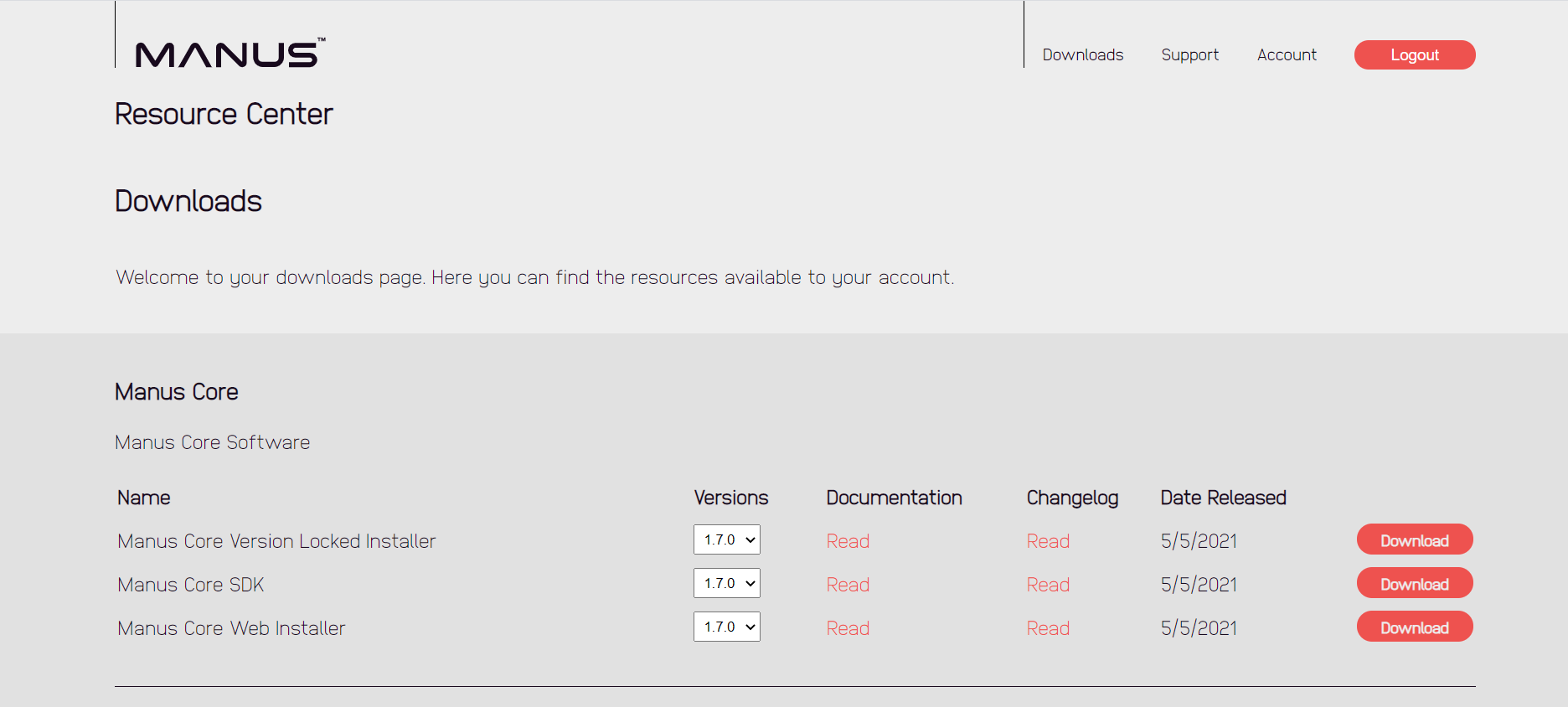This screenshot has height=707, width=1568.
Task: Click release date of Manus Core SDK
Action: pyautogui.click(x=1199, y=585)
